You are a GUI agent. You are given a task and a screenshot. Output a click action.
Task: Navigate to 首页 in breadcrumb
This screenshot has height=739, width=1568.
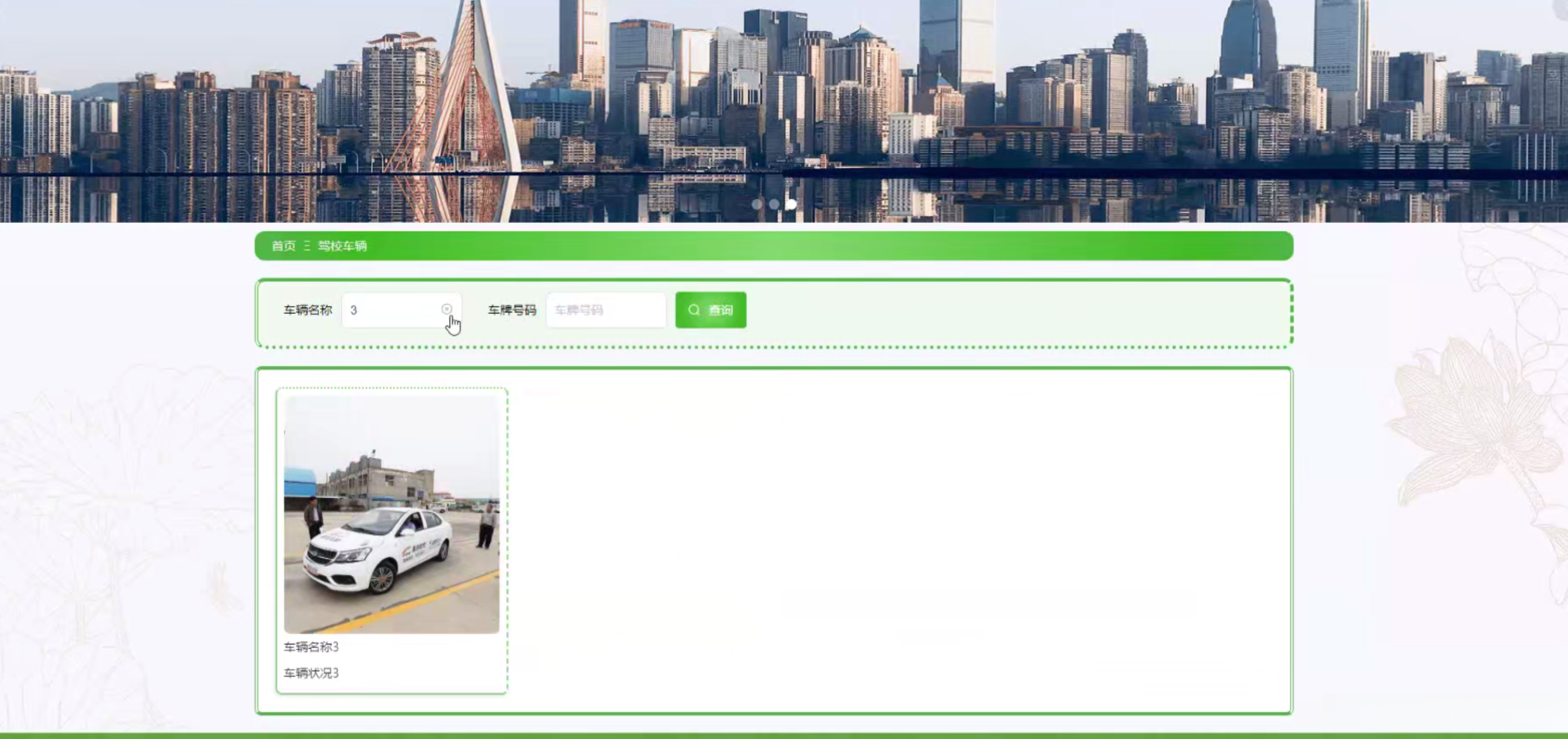pyautogui.click(x=283, y=246)
